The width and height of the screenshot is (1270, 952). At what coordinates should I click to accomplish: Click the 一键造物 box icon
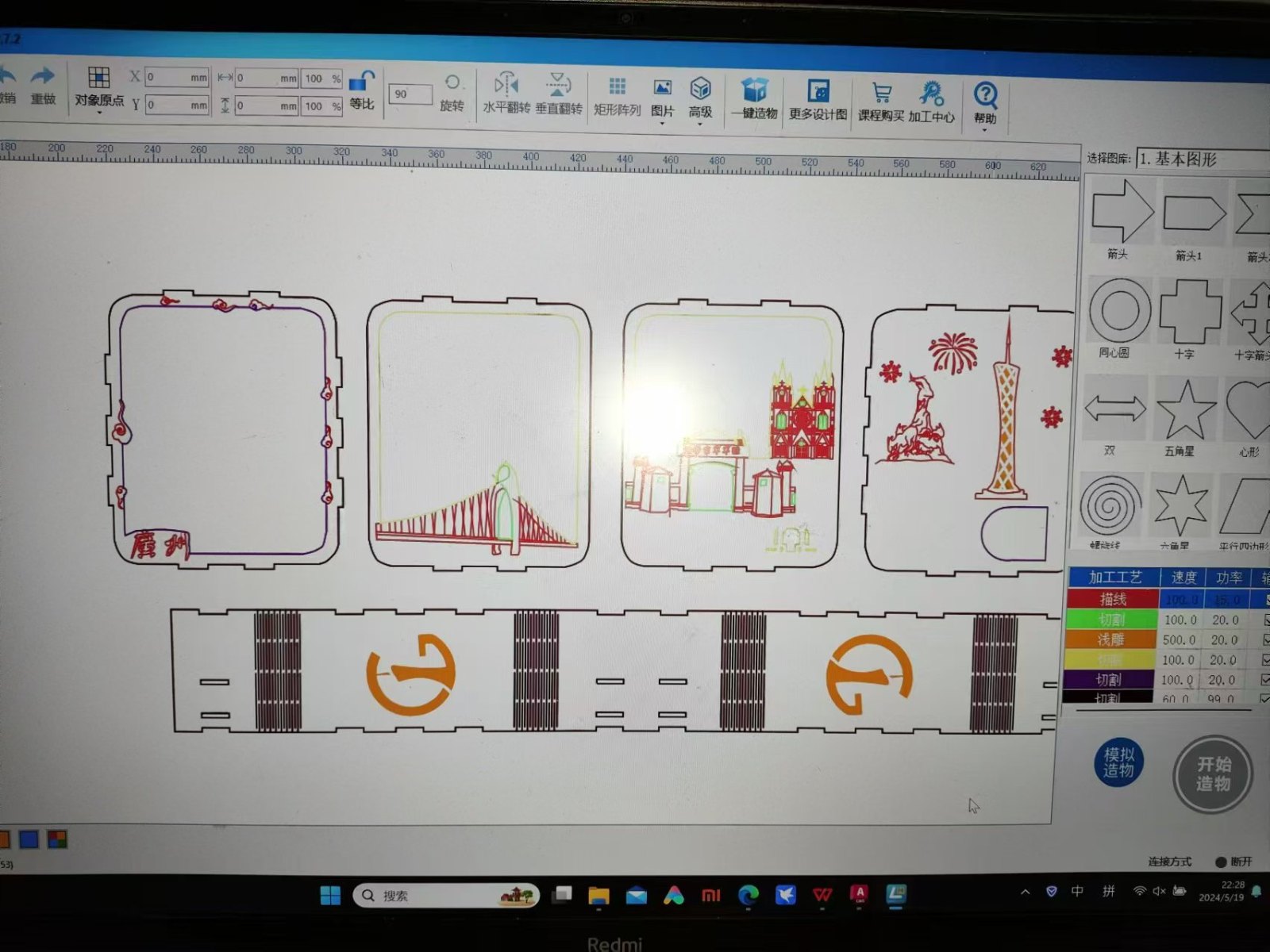tap(754, 90)
